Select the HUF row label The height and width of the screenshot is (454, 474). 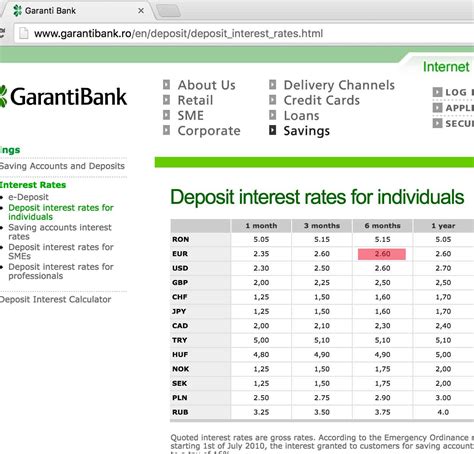click(x=180, y=354)
